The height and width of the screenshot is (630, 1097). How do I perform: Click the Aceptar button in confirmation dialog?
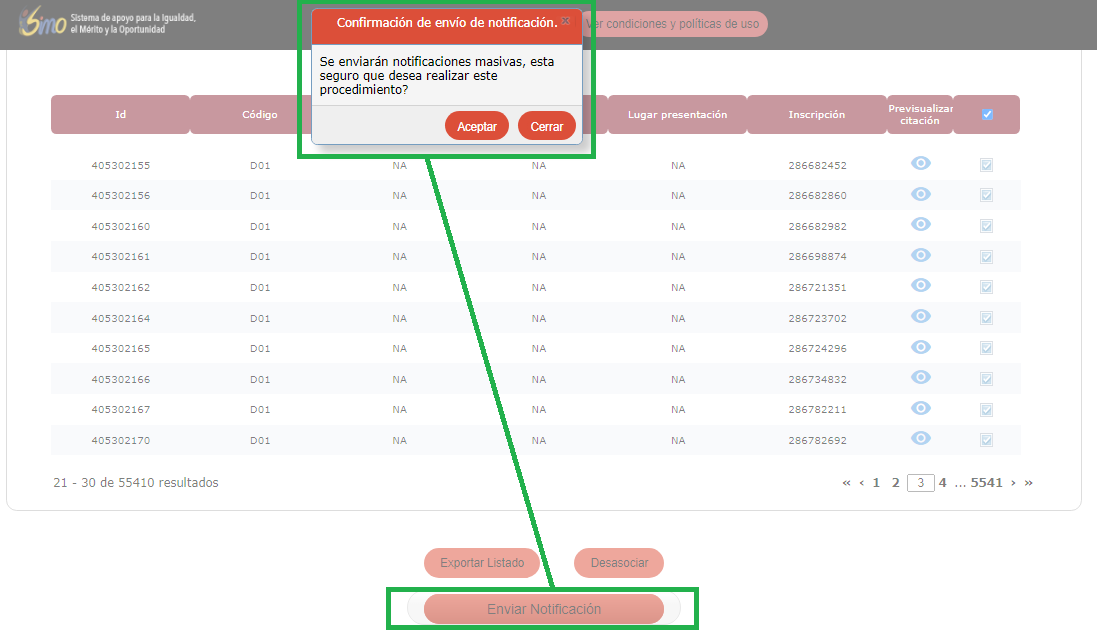coord(477,127)
